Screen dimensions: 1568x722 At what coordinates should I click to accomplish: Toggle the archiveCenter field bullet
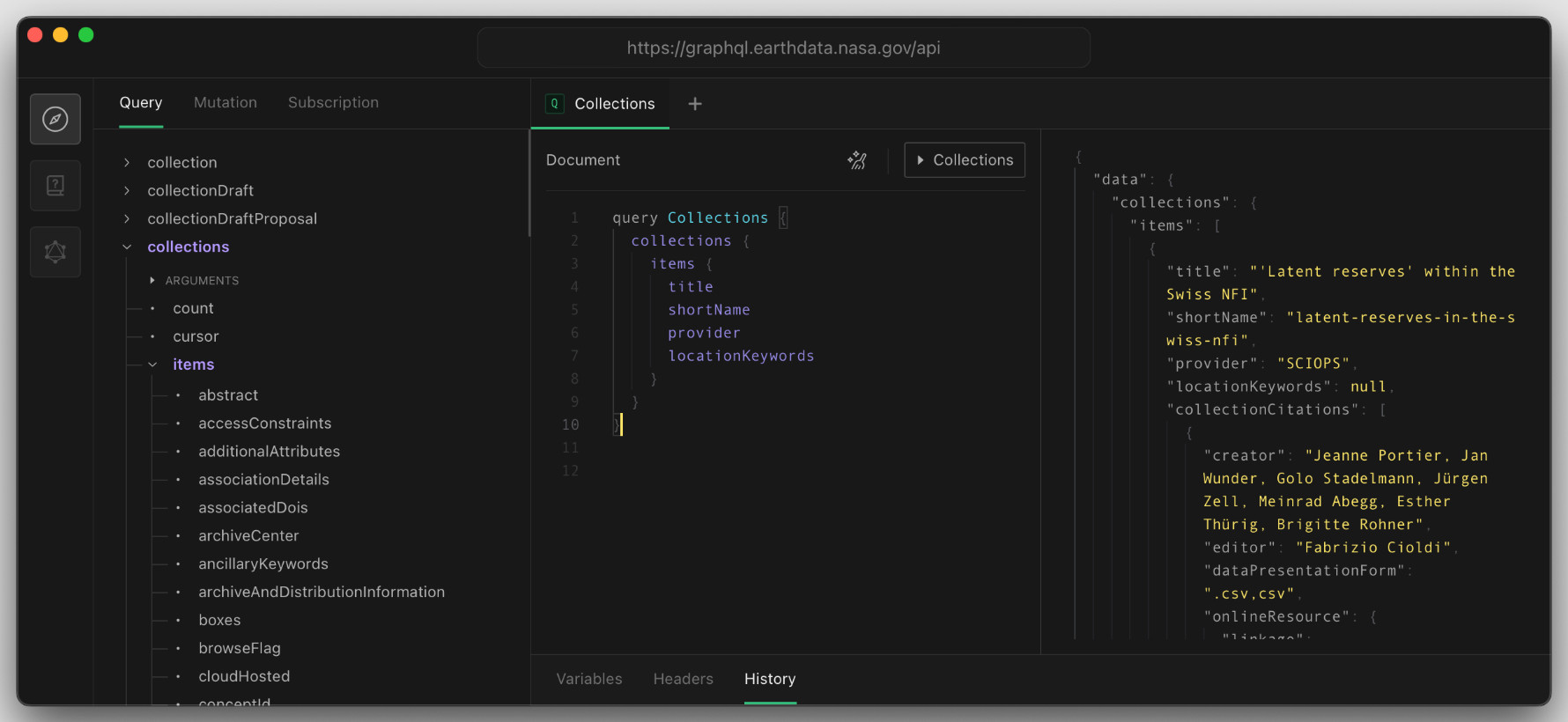point(178,537)
